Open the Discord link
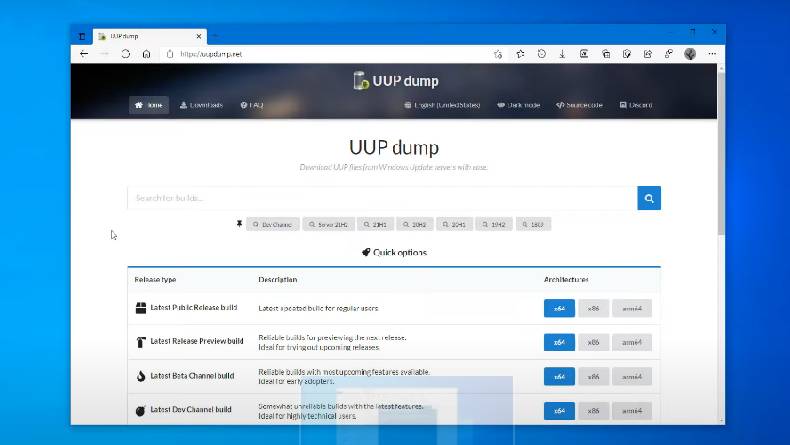This screenshot has width=790, height=445. (636, 105)
